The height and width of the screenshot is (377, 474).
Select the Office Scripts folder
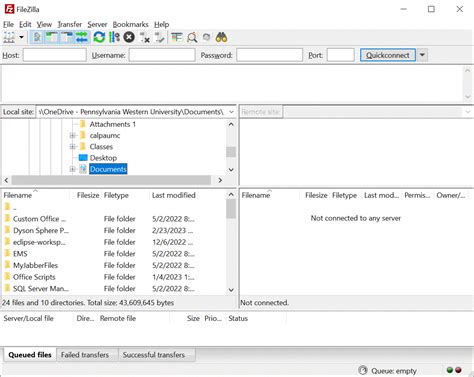coord(114,277)
